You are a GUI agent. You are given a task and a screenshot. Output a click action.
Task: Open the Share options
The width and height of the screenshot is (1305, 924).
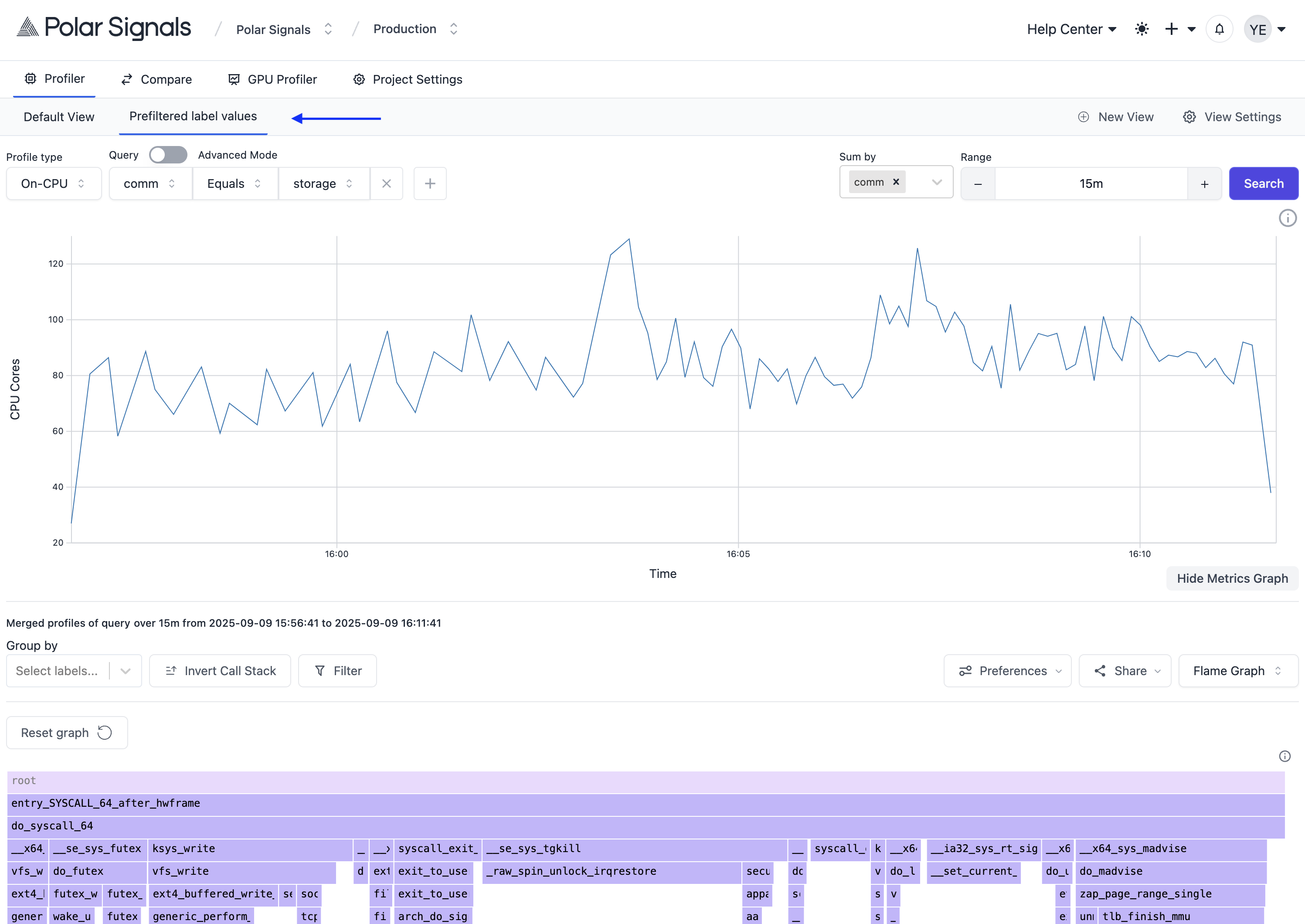pyautogui.click(x=1125, y=671)
